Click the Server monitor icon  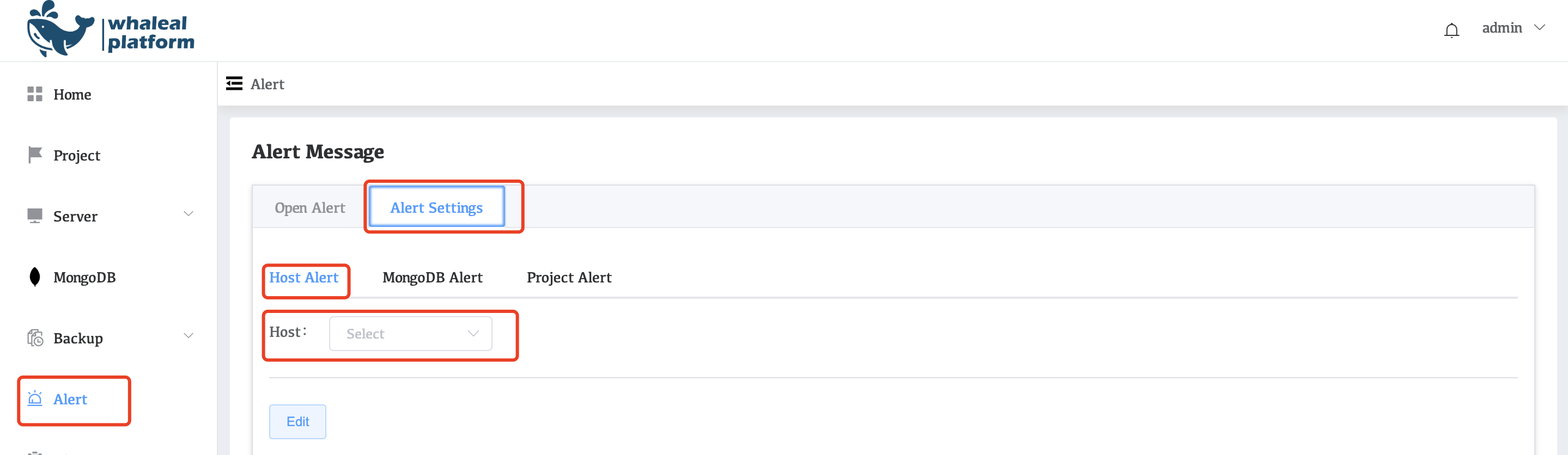35,216
